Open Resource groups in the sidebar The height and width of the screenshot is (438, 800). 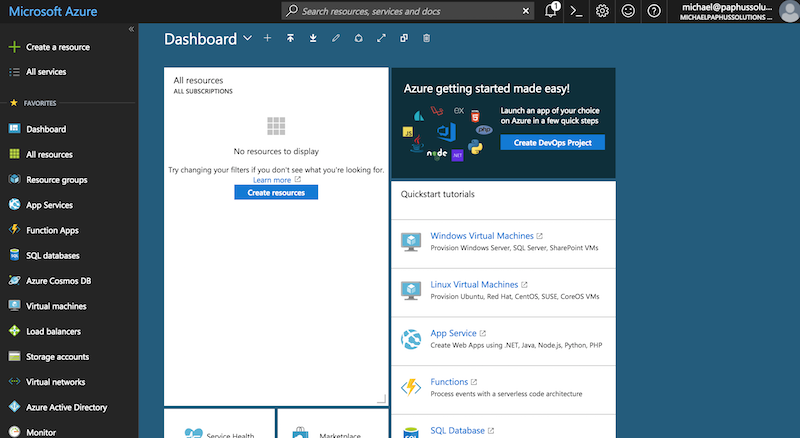57,180
